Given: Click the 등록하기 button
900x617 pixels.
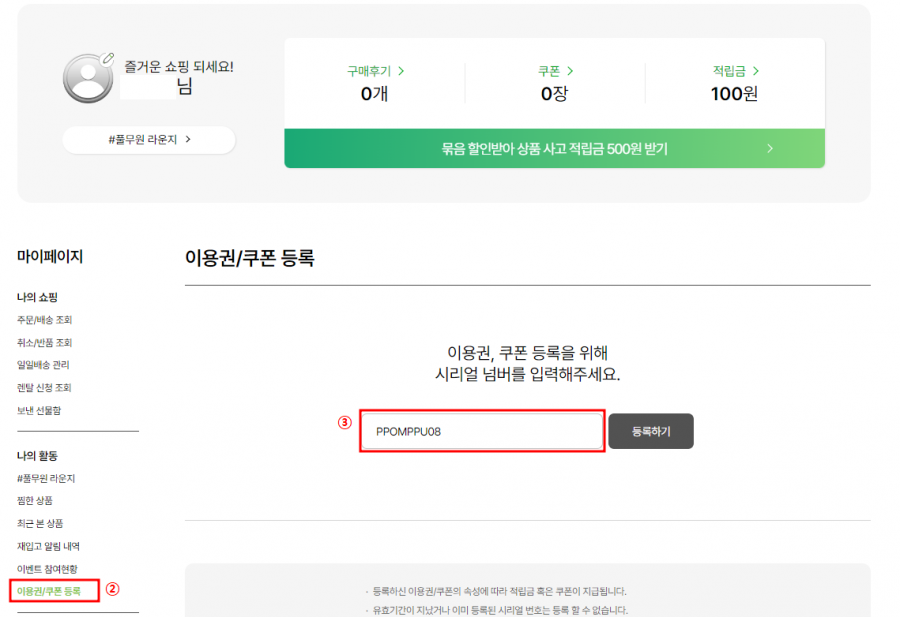Looking at the screenshot, I should pos(651,431).
